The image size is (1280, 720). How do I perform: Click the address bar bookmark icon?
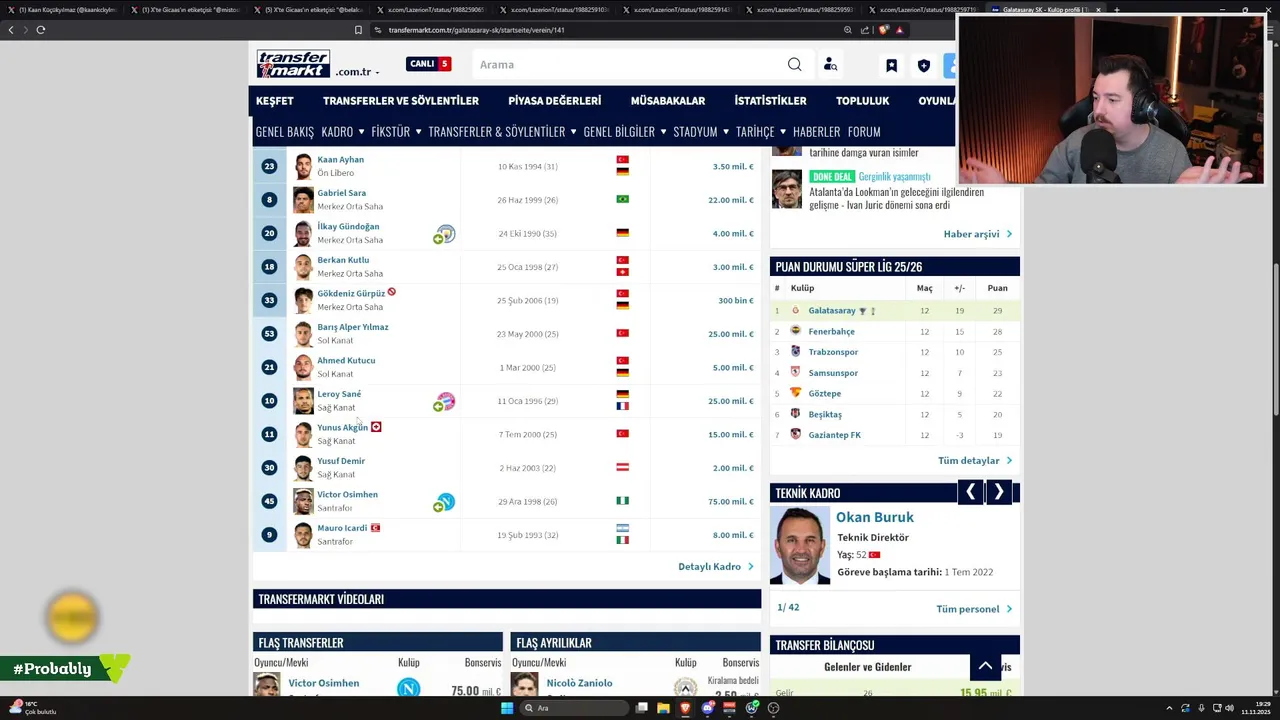(x=358, y=30)
